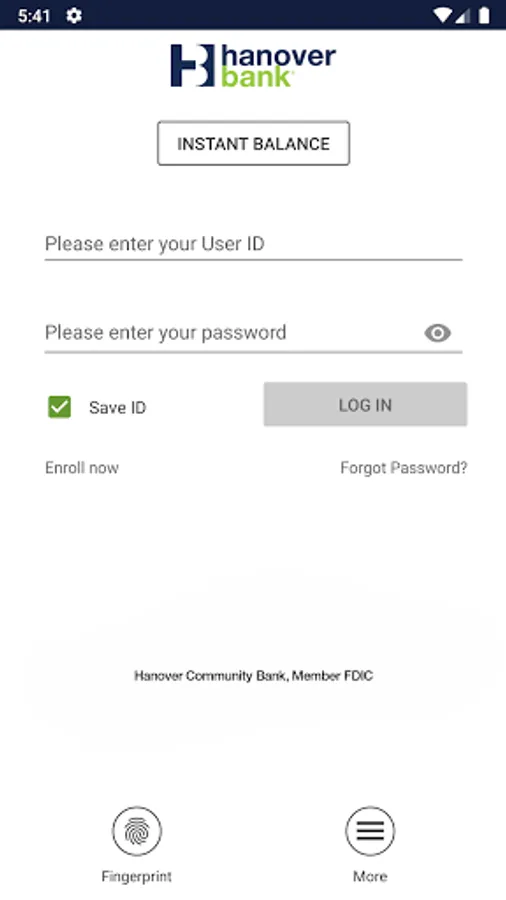Open the Forgot Password? link

(404, 468)
